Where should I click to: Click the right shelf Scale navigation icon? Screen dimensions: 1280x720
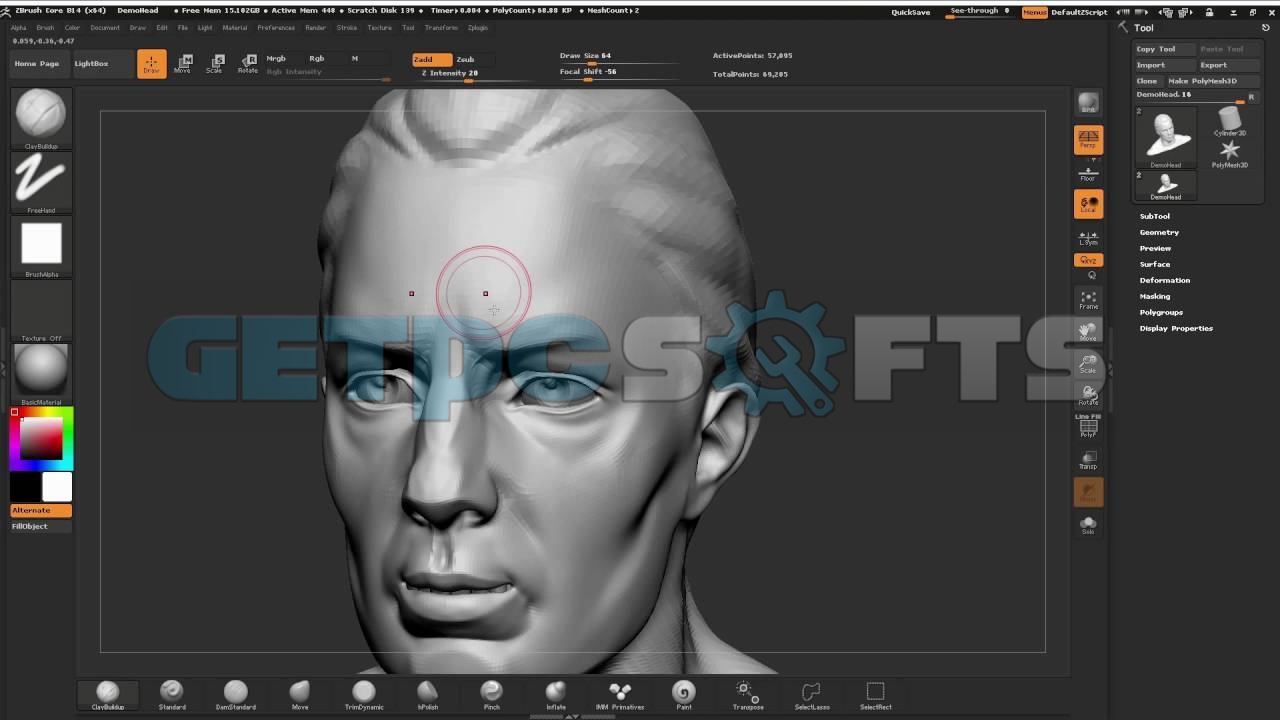click(x=1088, y=363)
